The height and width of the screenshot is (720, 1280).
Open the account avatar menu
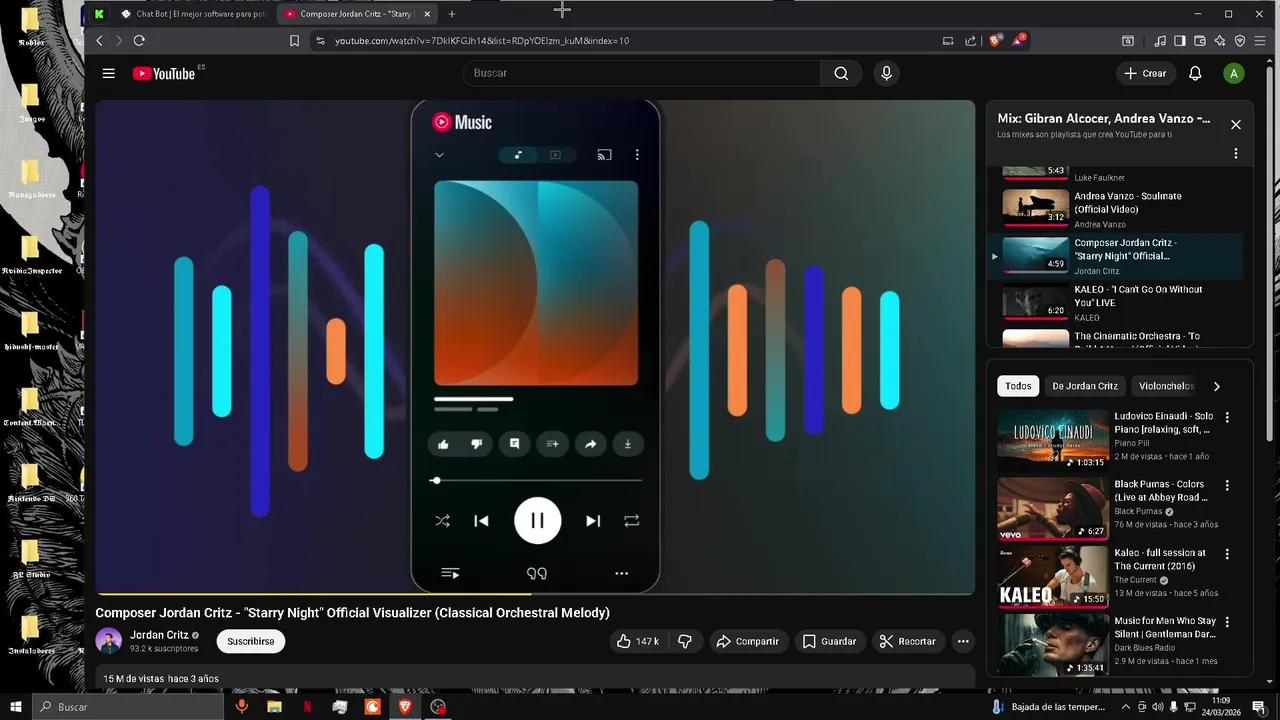tap(1233, 73)
